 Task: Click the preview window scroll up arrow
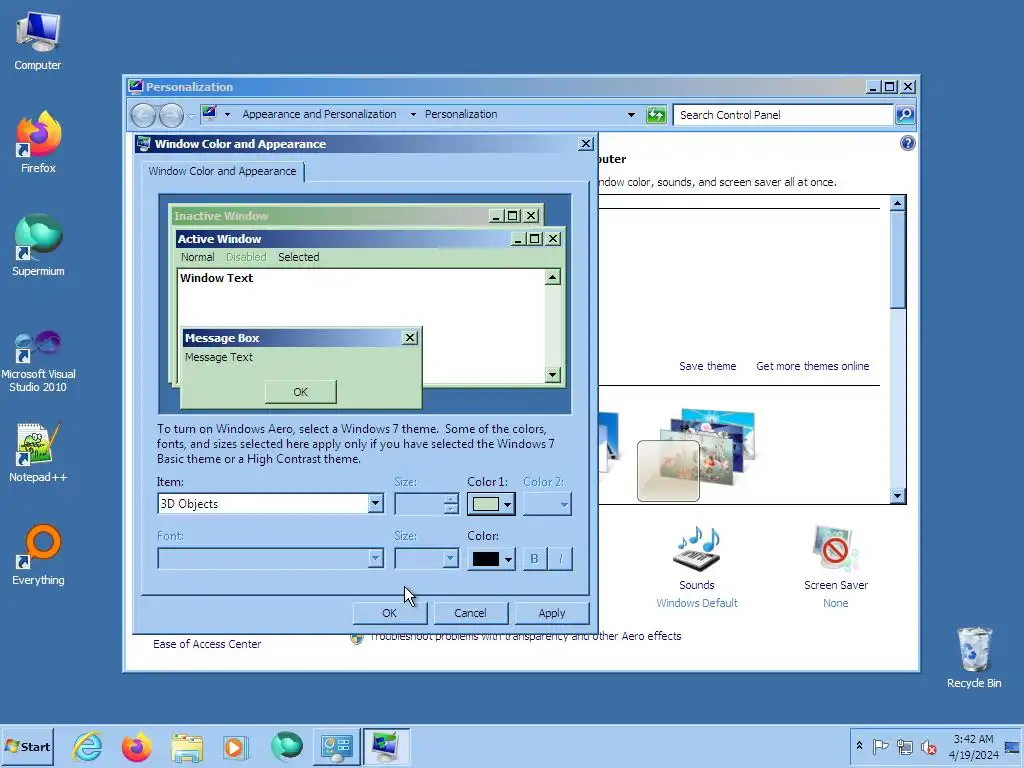552,278
